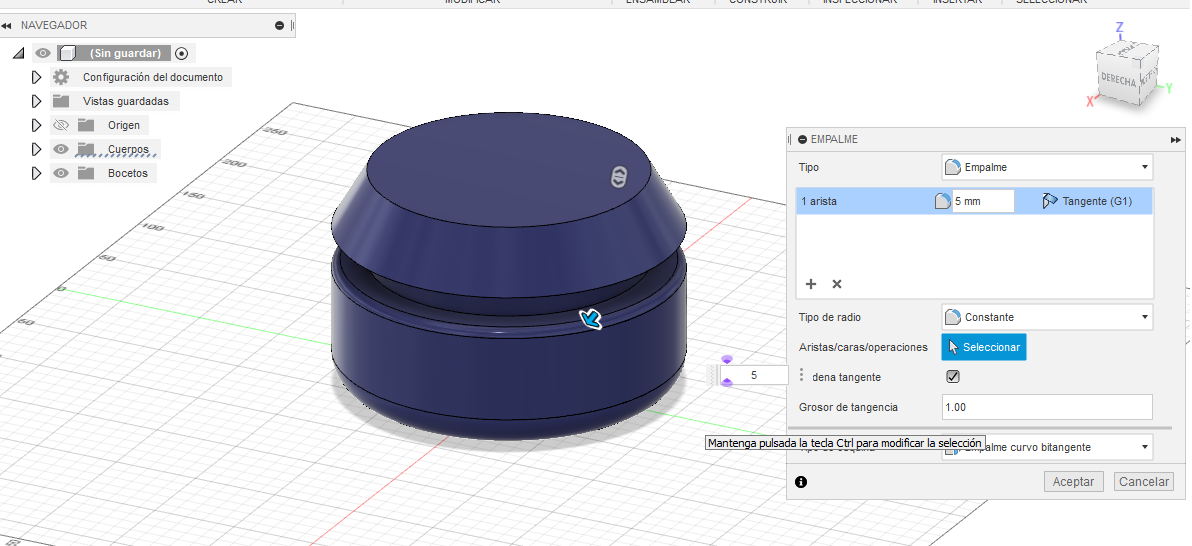Open the Empalme curvo bitangente dropdown
Viewport: 1192px width, 546px height.
(x=1047, y=447)
